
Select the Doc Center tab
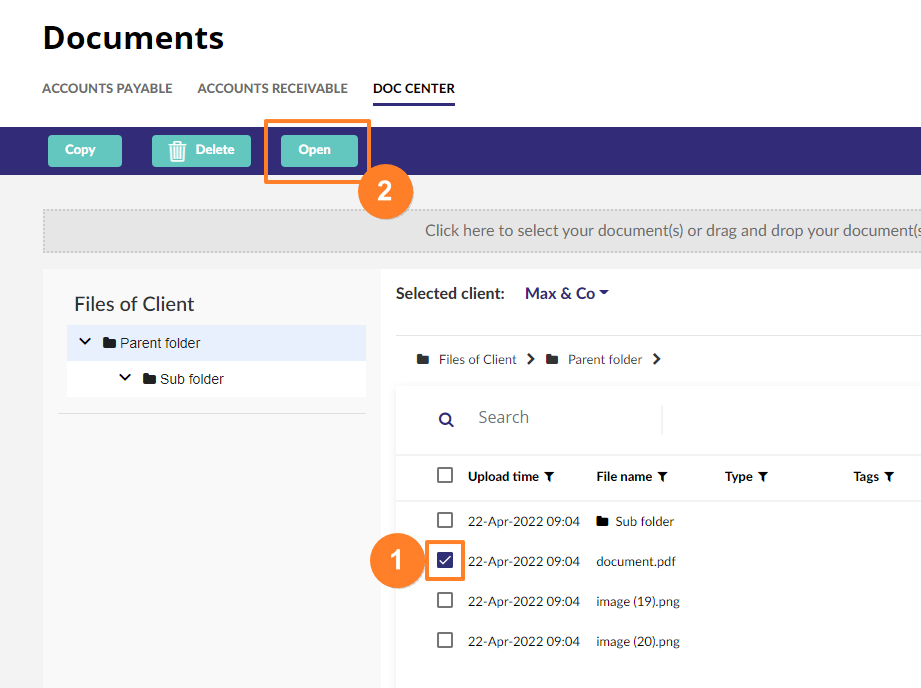click(414, 89)
